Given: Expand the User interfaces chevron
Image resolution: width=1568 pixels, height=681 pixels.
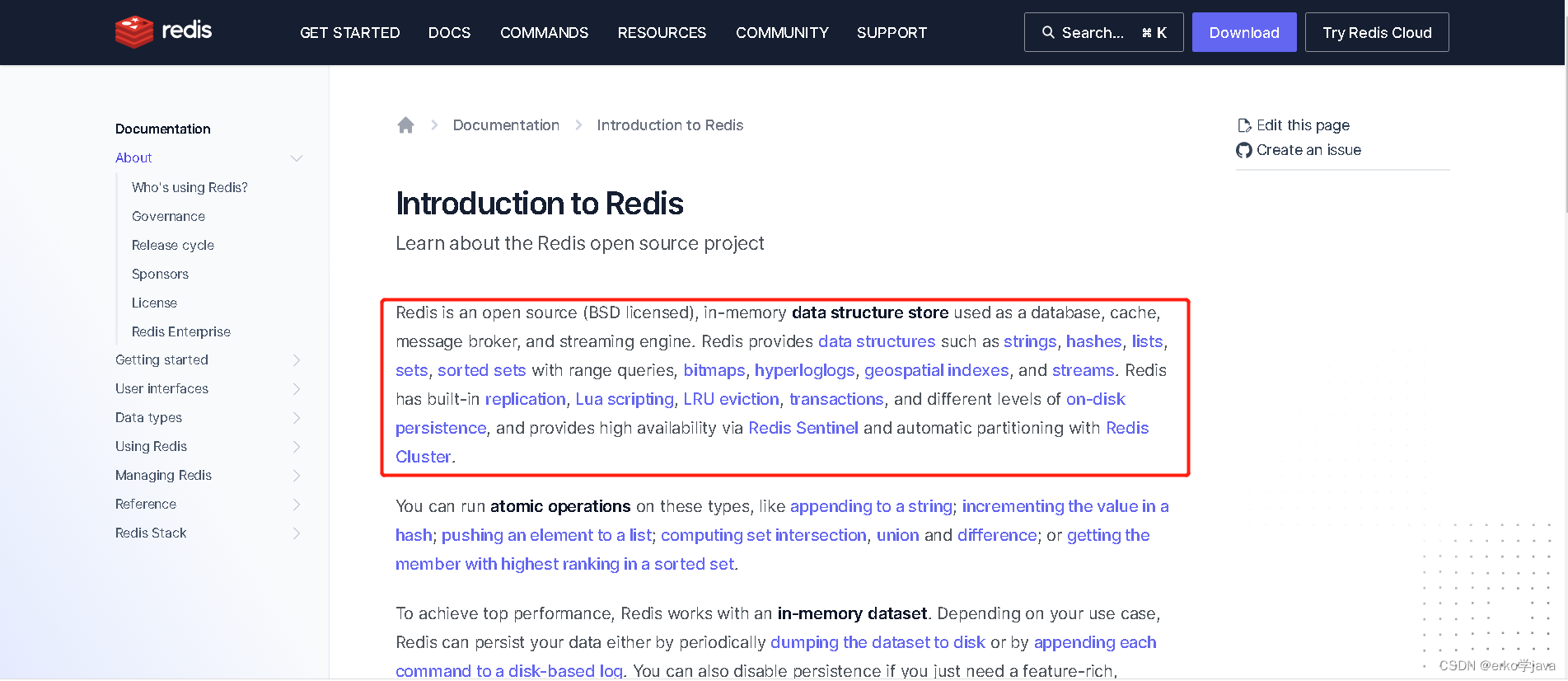Looking at the screenshot, I should tap(297, 389).
